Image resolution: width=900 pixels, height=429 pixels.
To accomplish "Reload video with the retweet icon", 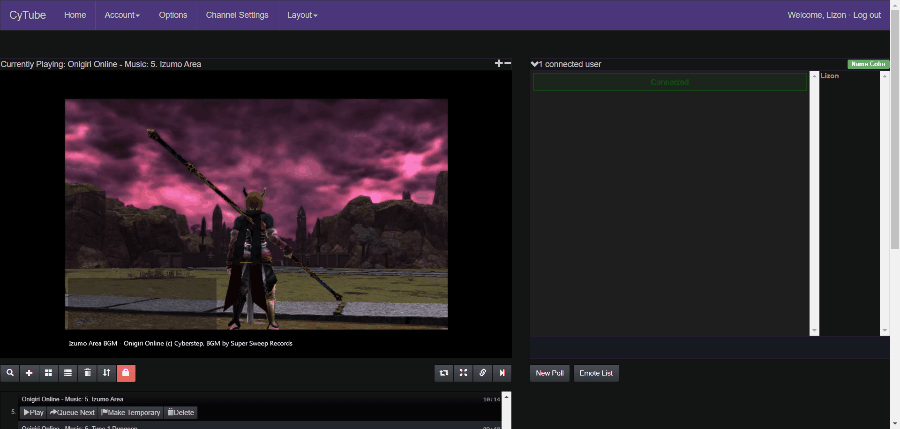I will tap(444, 373).
